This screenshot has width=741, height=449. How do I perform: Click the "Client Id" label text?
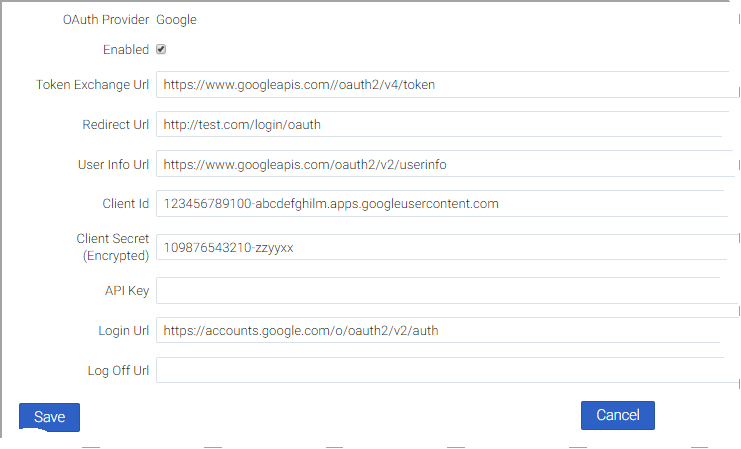[x=125, y=204]
